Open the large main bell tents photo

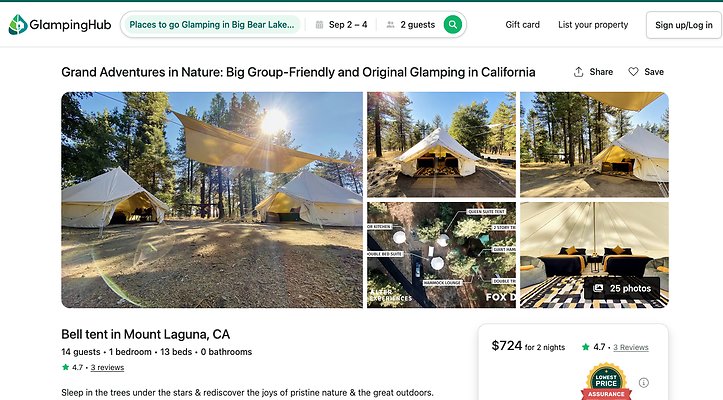click(212, 200)
